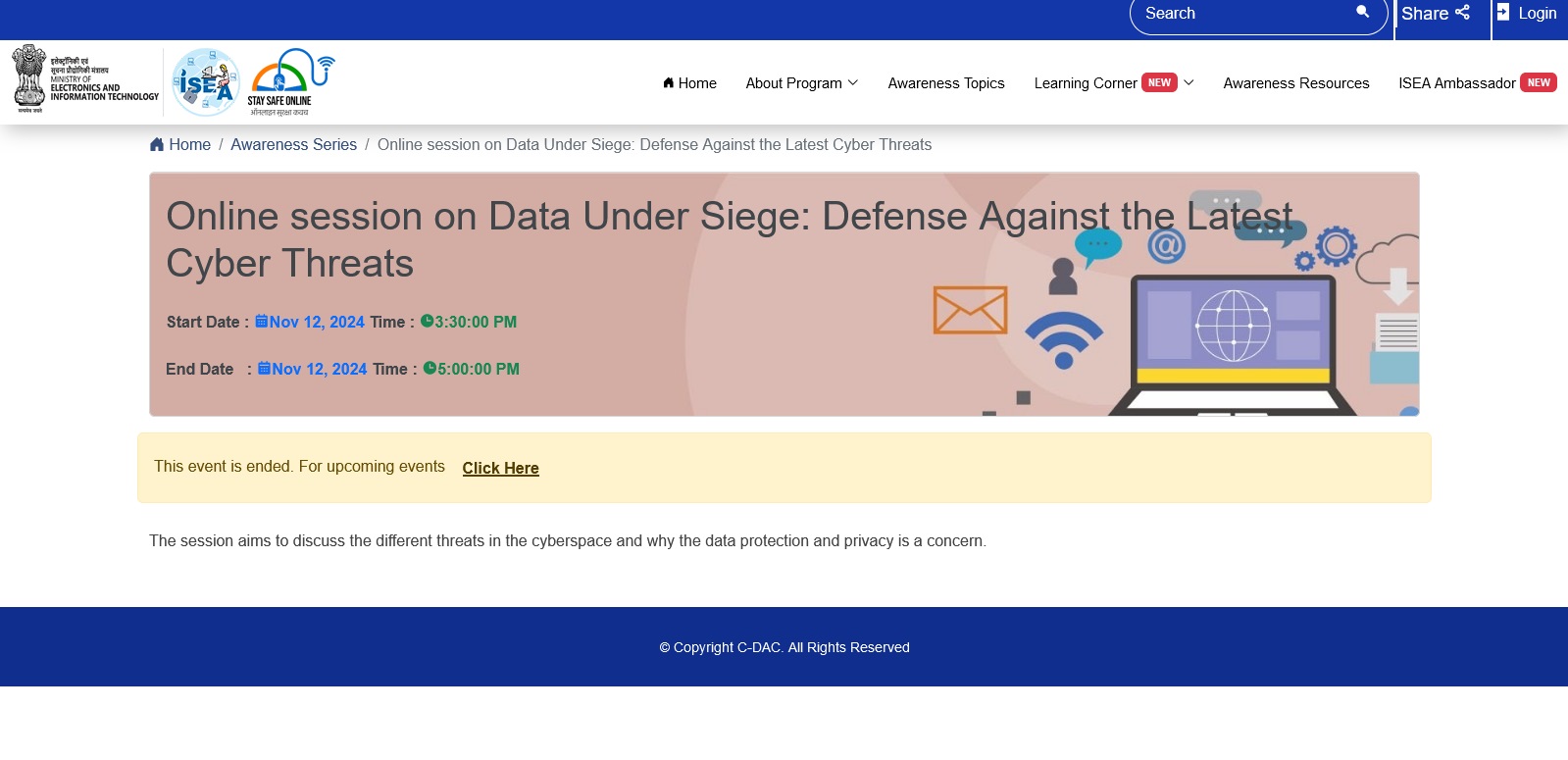Screen dimensions: 1568x760
Task: Go to Awareness Series breadcrumb link
Action: 293,145
